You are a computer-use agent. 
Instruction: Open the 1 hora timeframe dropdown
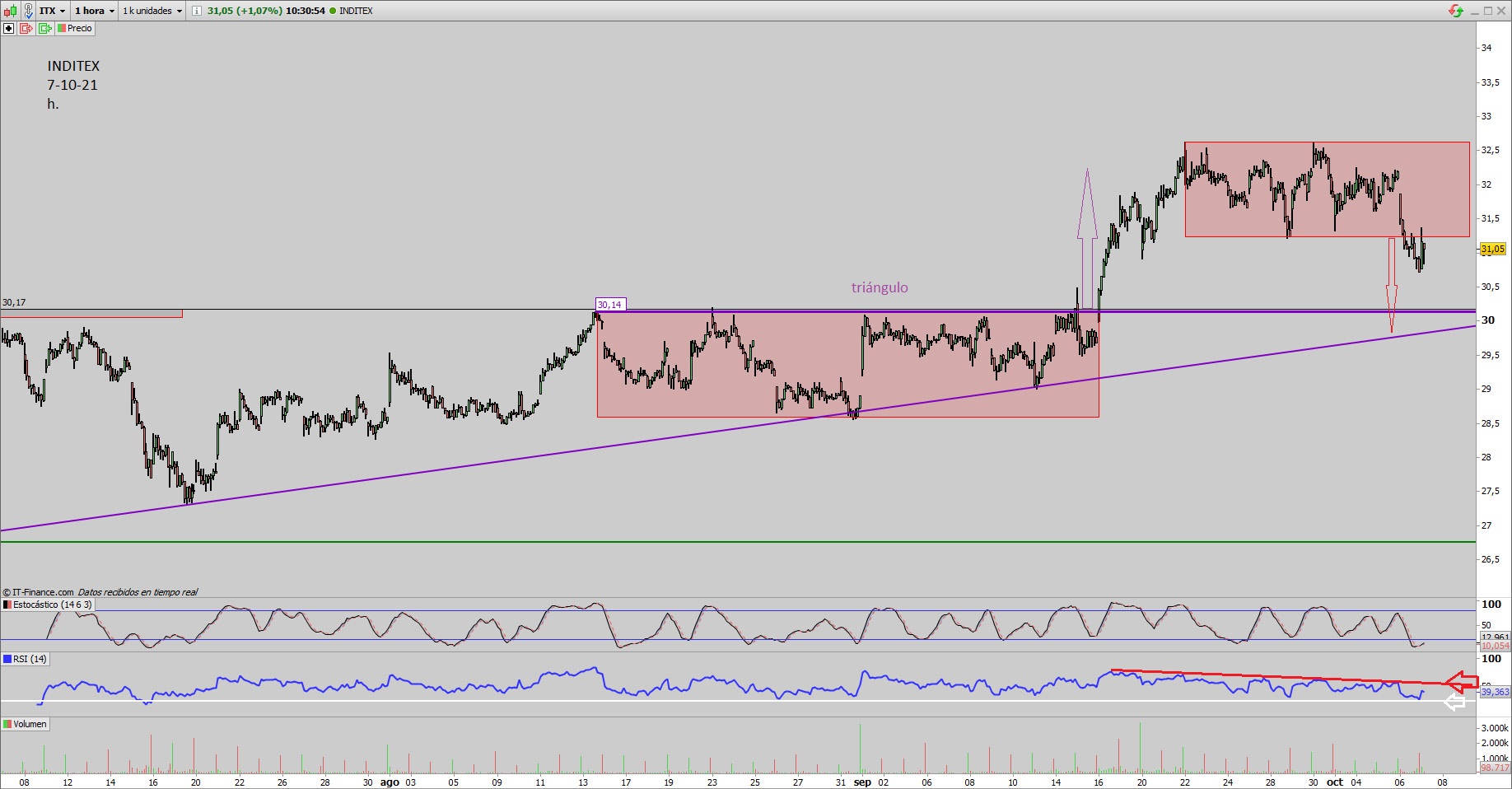pos(95,11)
